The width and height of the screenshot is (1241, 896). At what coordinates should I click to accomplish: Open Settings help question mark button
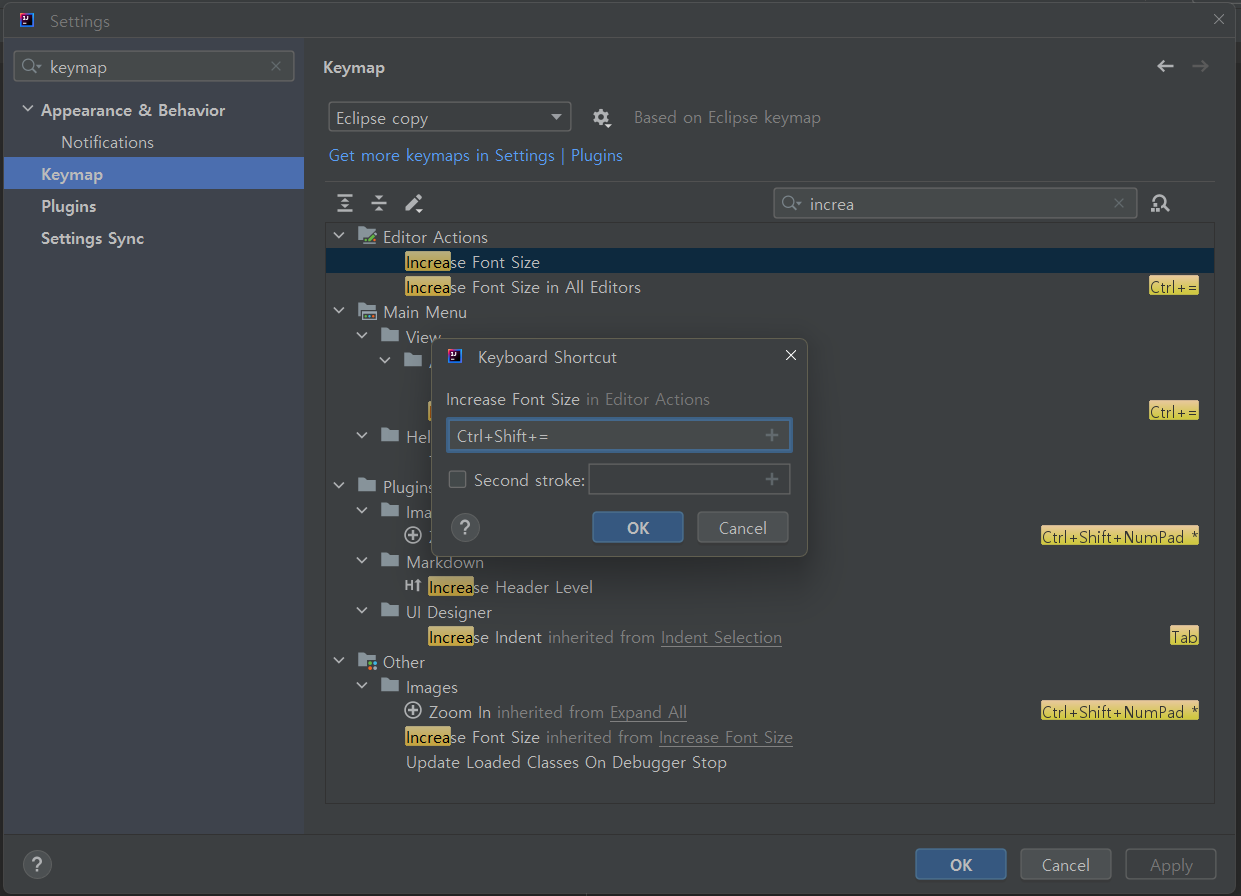37,865
